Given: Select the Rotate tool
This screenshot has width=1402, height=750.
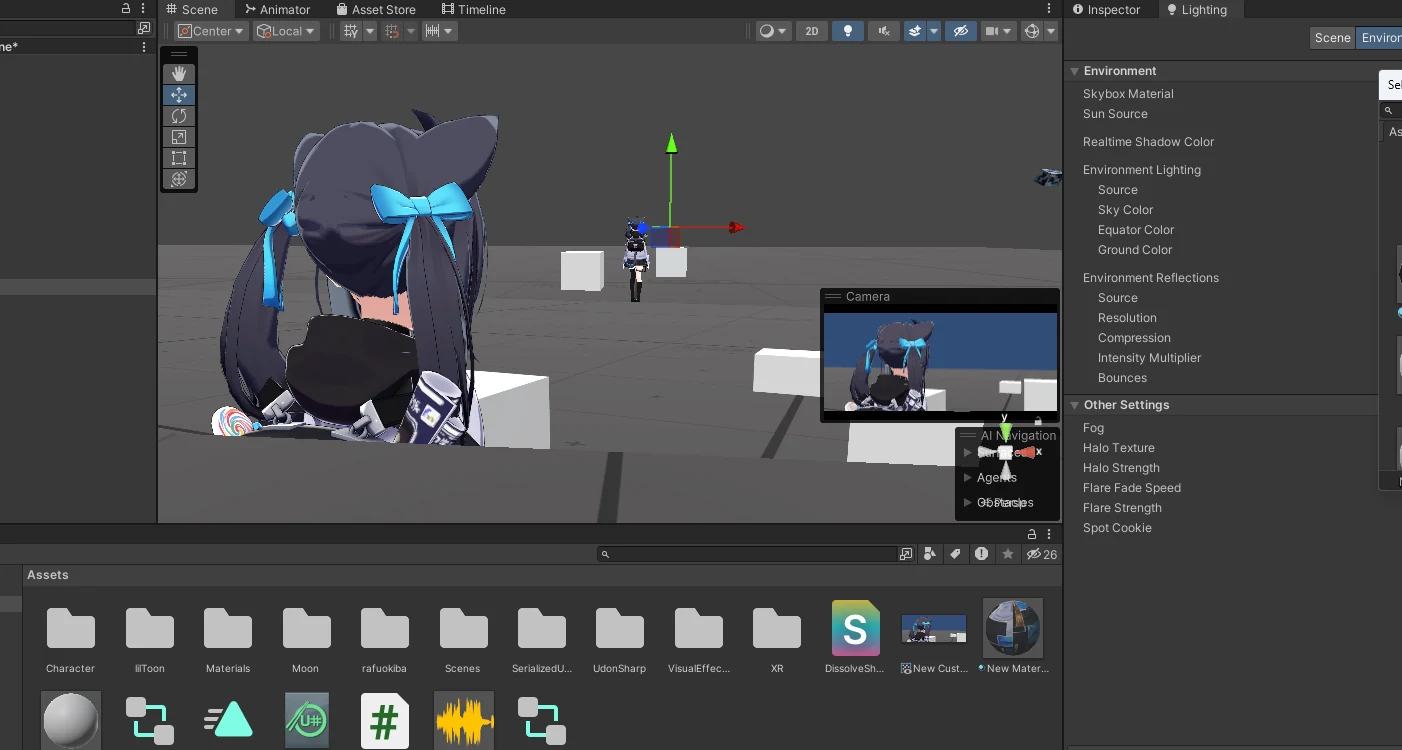Looking at the screenshot, I should (179, 116).
